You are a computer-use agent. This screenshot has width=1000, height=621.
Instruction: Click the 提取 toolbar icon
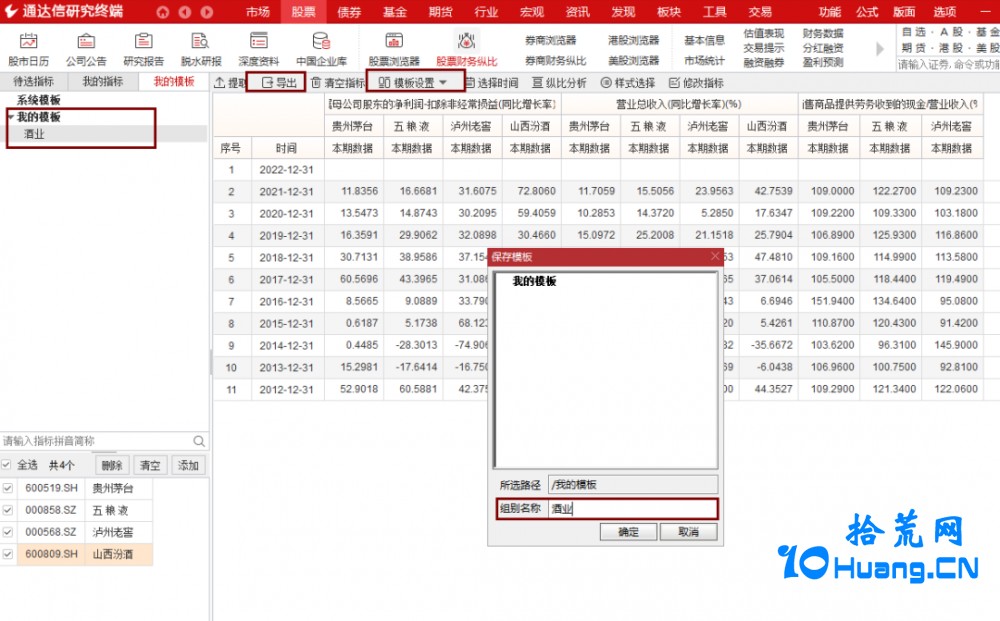click(220, 83)
